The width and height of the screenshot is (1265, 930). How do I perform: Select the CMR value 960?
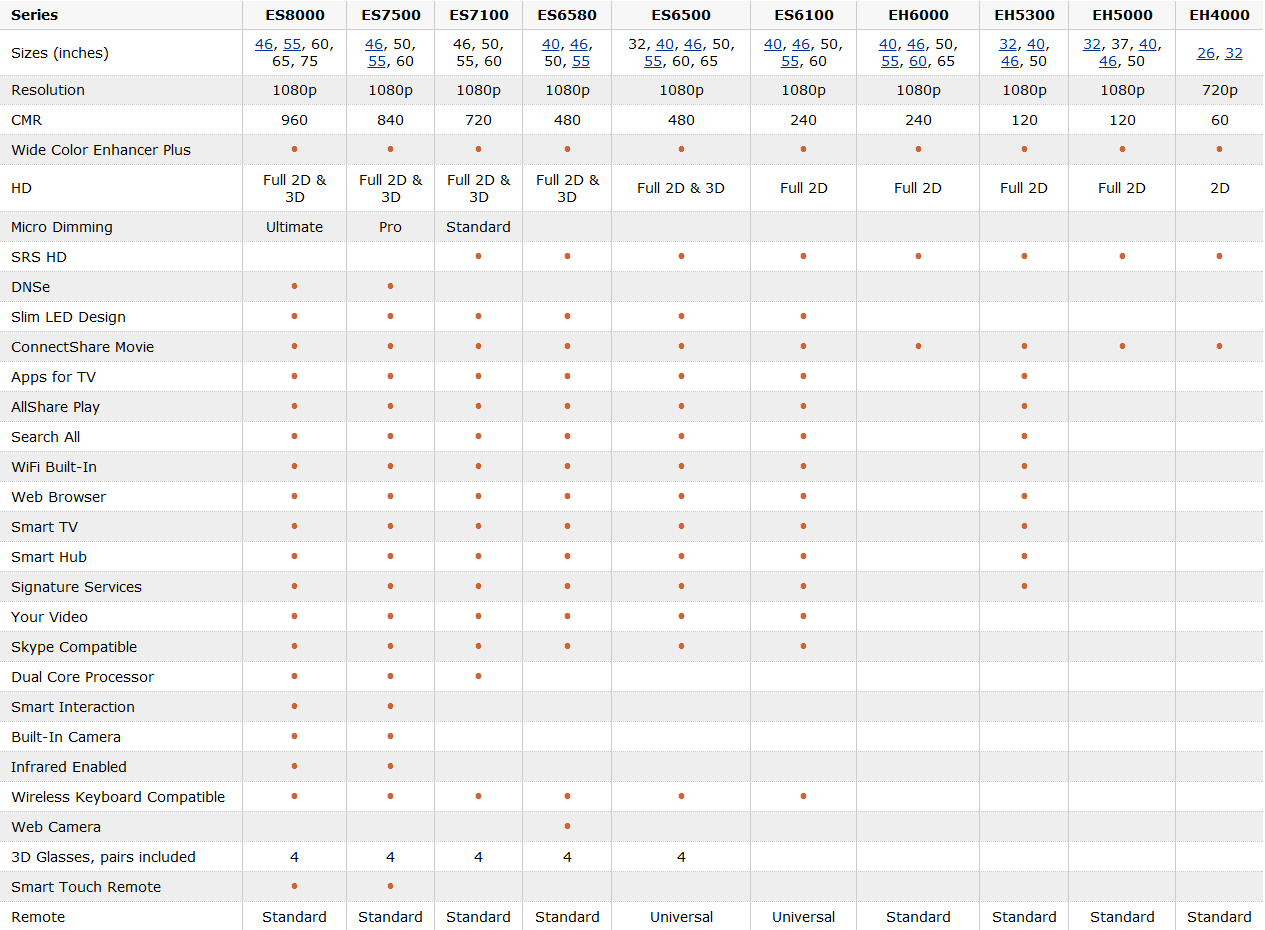[295, 120]
